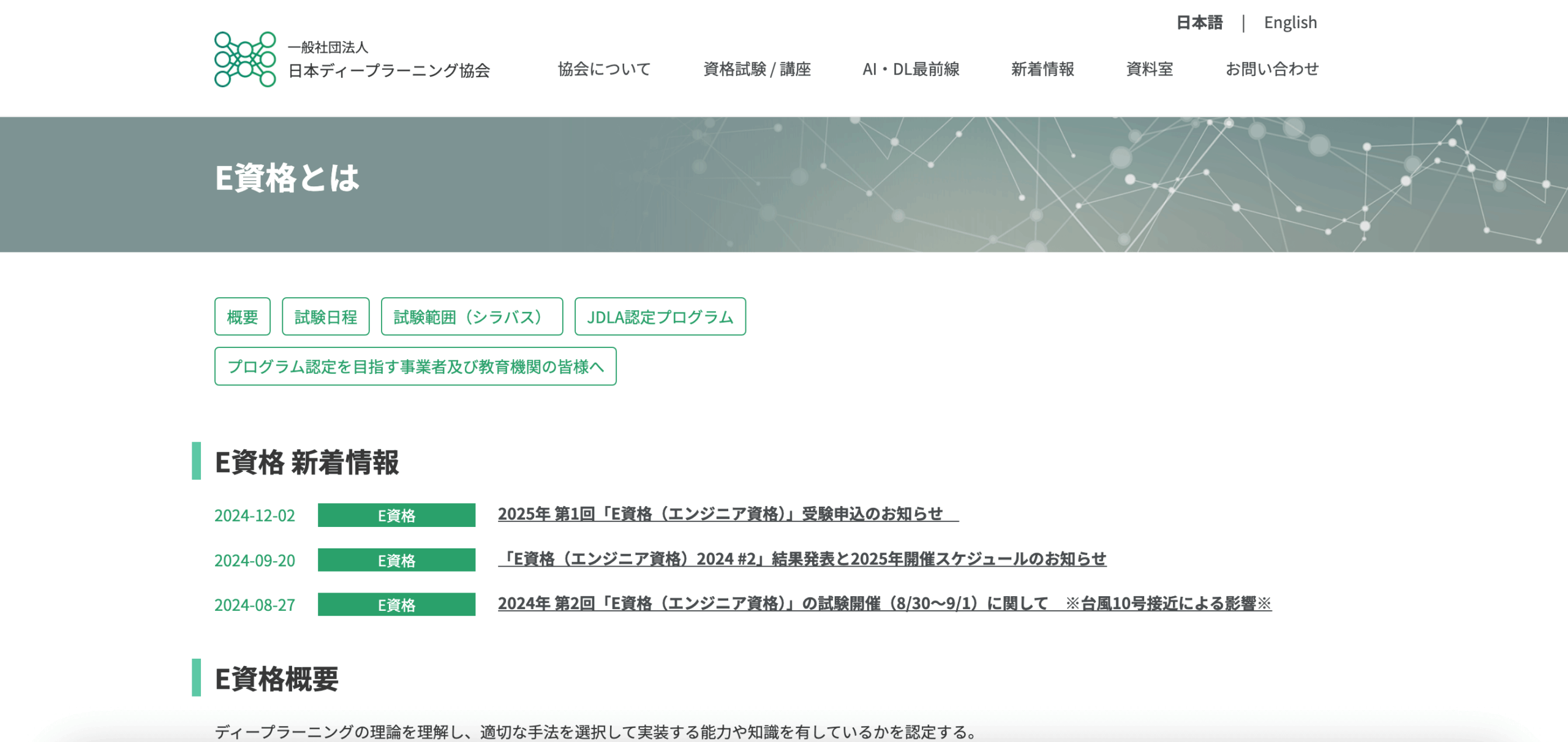Open E資格 2024 #2 結果発表 news link
The image size is (1568, 742).
click(x=802, y=559)
